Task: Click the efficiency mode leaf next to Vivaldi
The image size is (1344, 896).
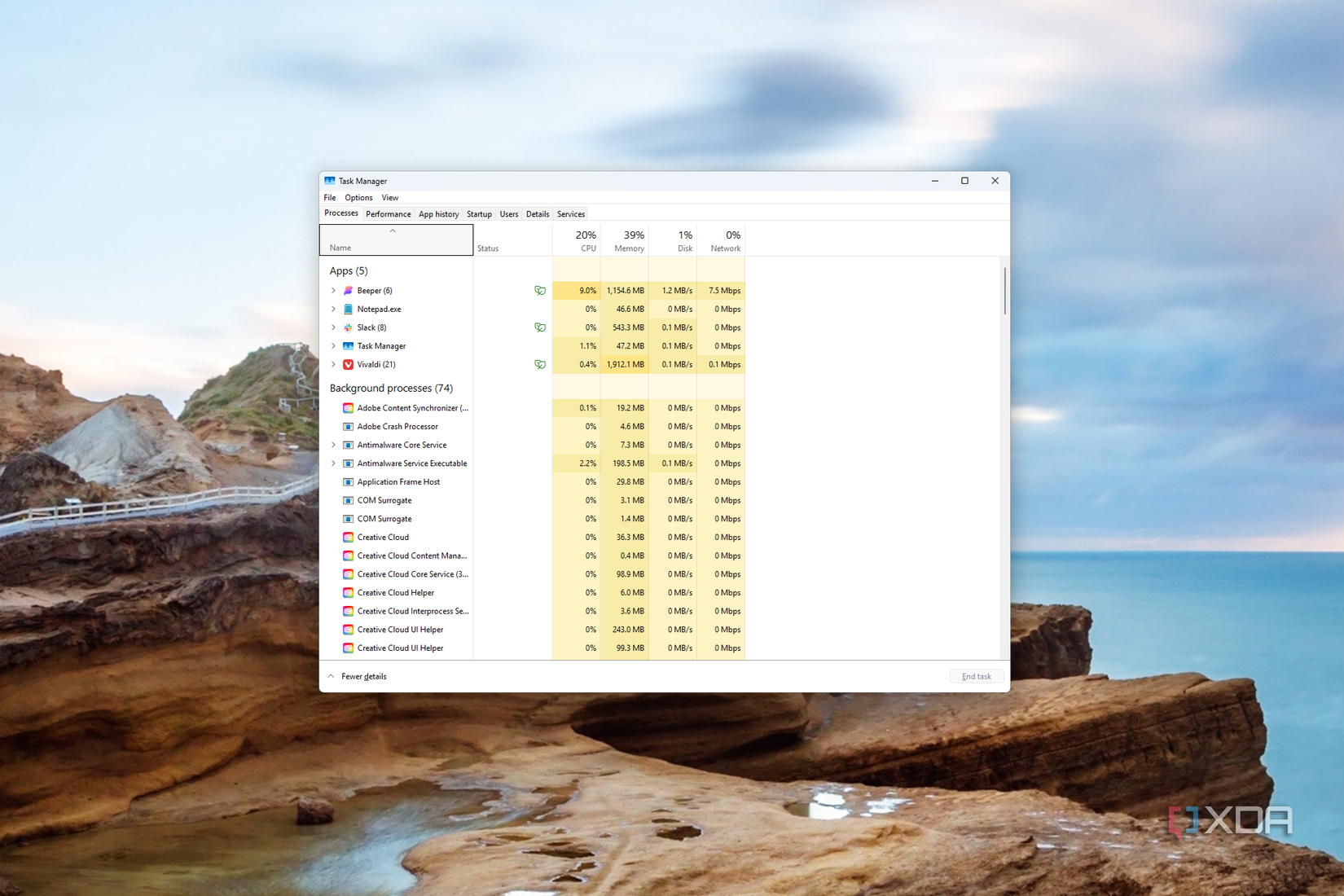Action: click(540, 364)
